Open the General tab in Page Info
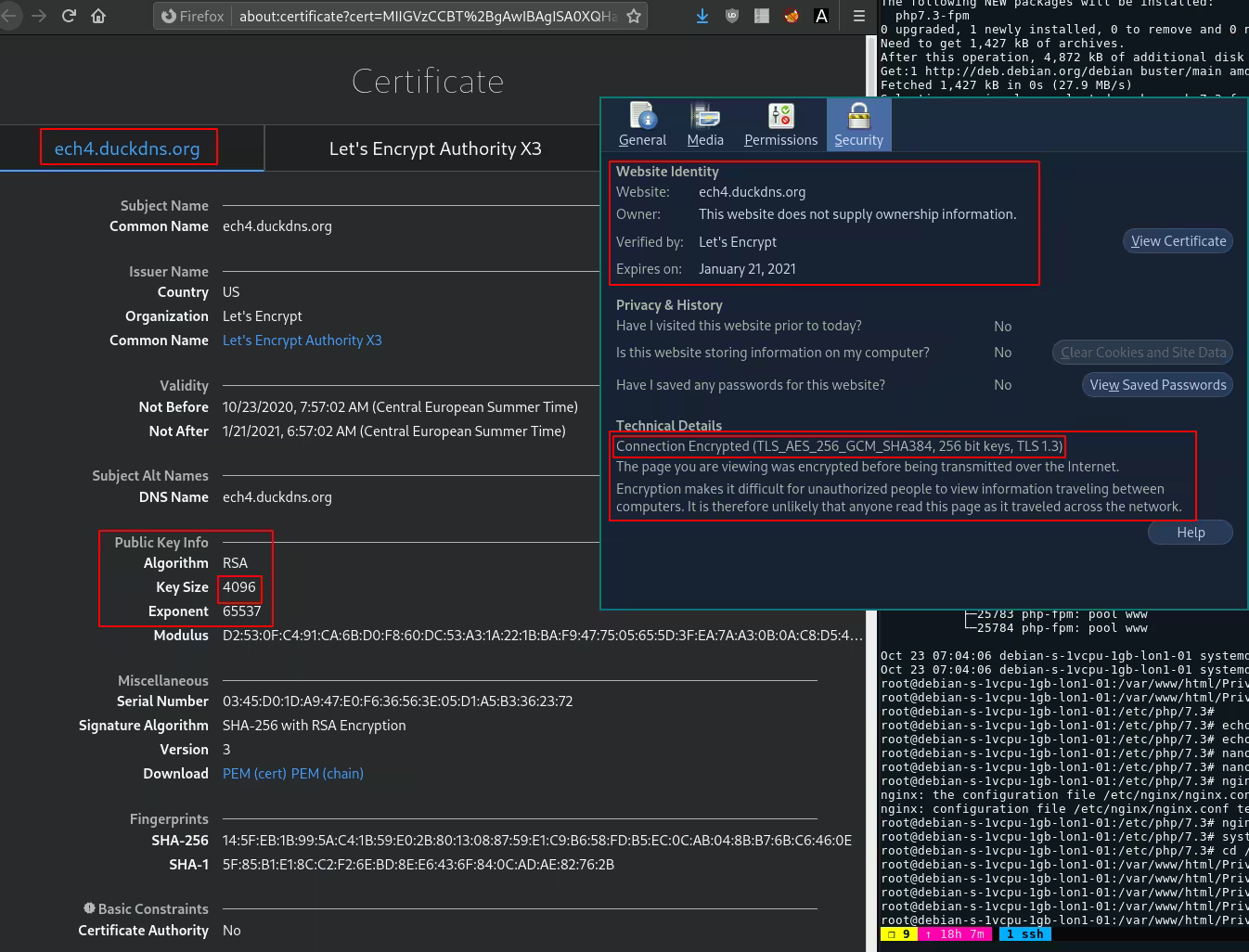 tap(642, 124)
